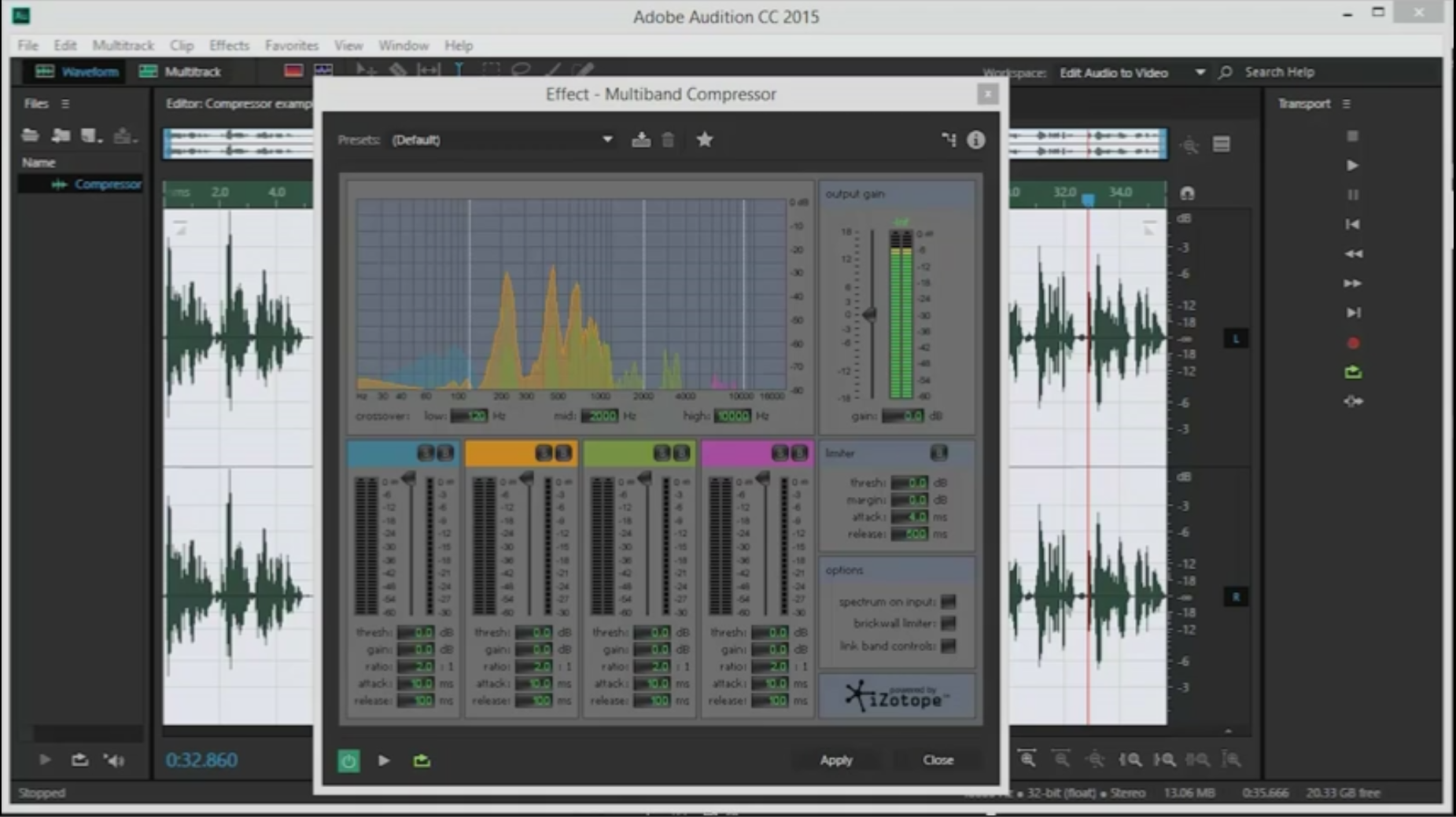Image resolution: width=1456 pixels, height=817 pixels.
Task: Collapse the Files panel menu
Action: pos(65,103)
